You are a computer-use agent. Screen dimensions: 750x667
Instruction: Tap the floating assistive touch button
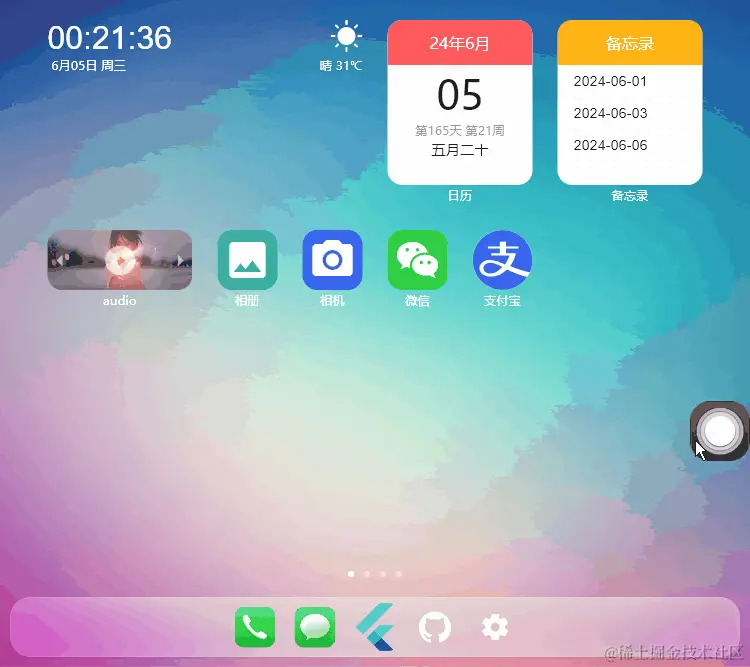719,431
